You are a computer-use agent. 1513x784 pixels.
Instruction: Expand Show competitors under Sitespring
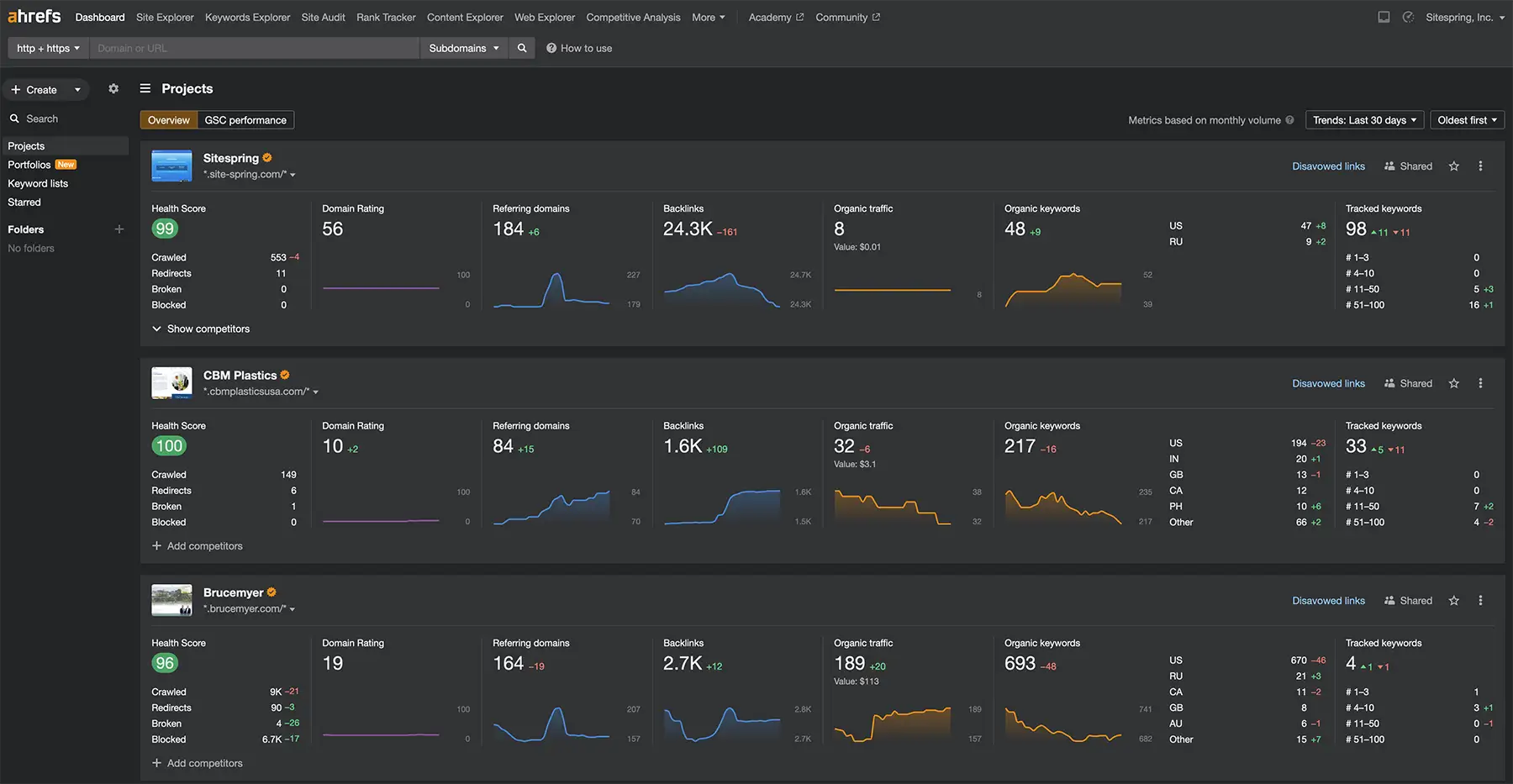[201, 329]
